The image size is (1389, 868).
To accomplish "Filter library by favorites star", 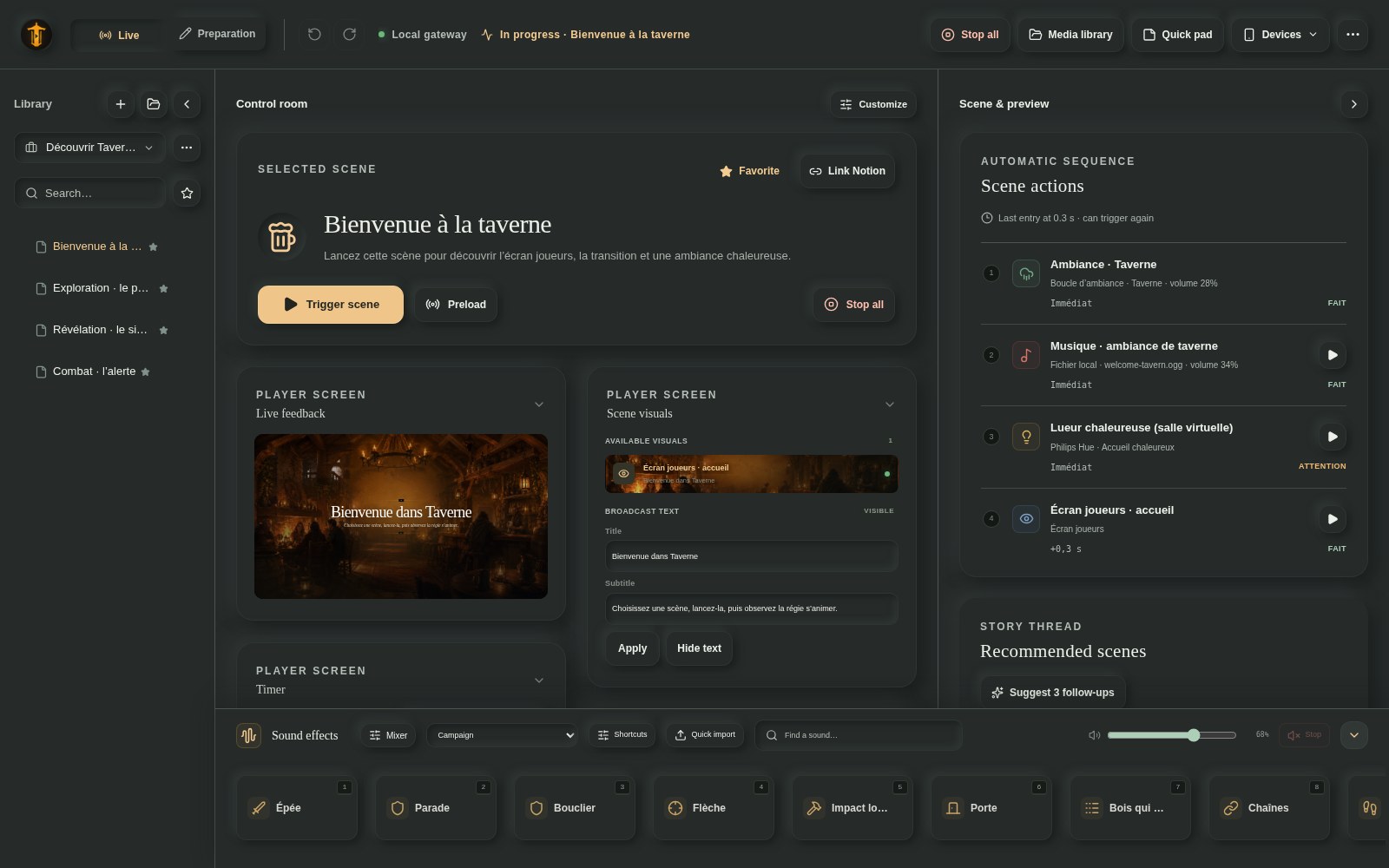I will 187,193.
